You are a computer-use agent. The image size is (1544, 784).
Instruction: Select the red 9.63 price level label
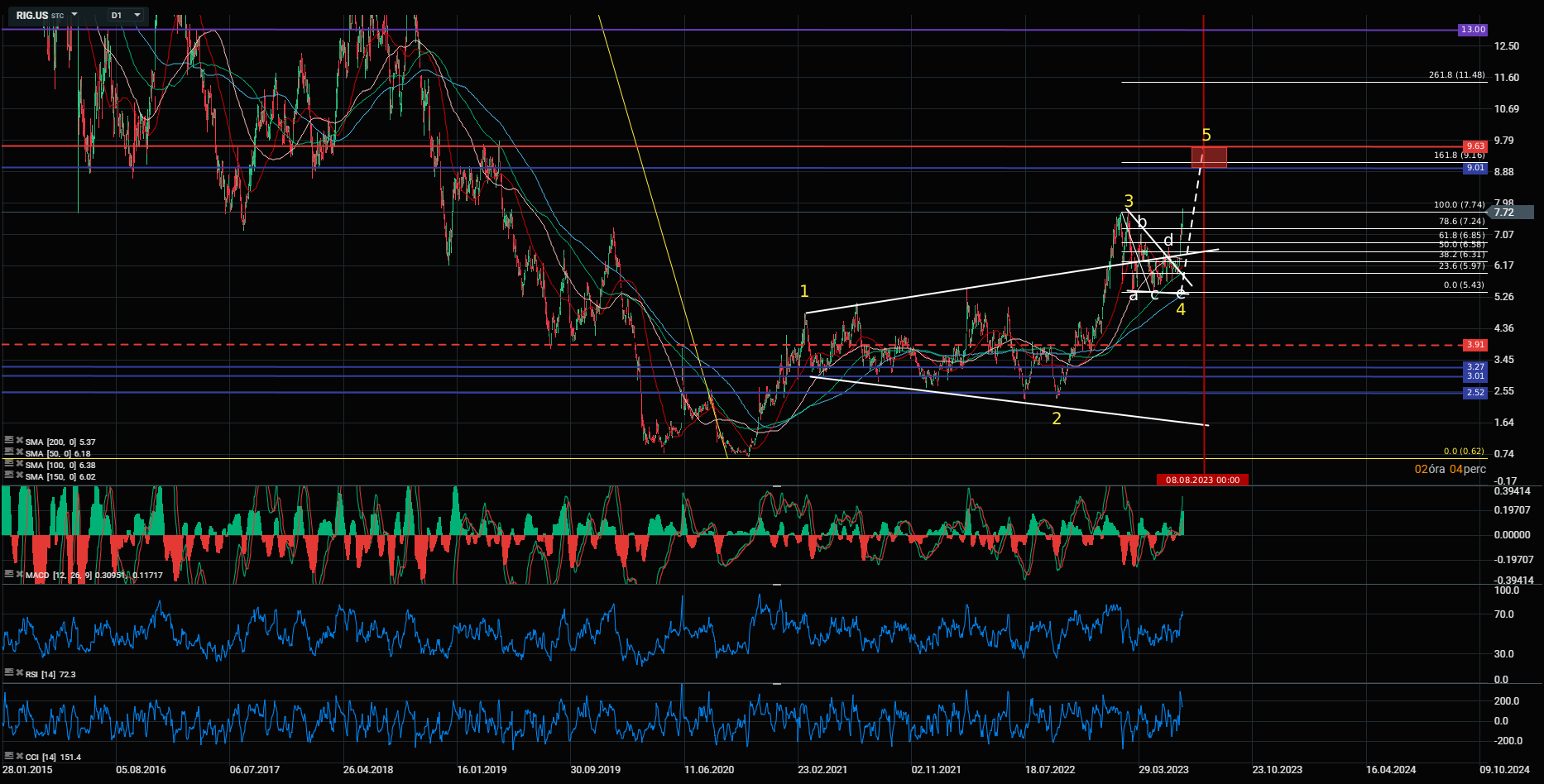click(1475, 146)
